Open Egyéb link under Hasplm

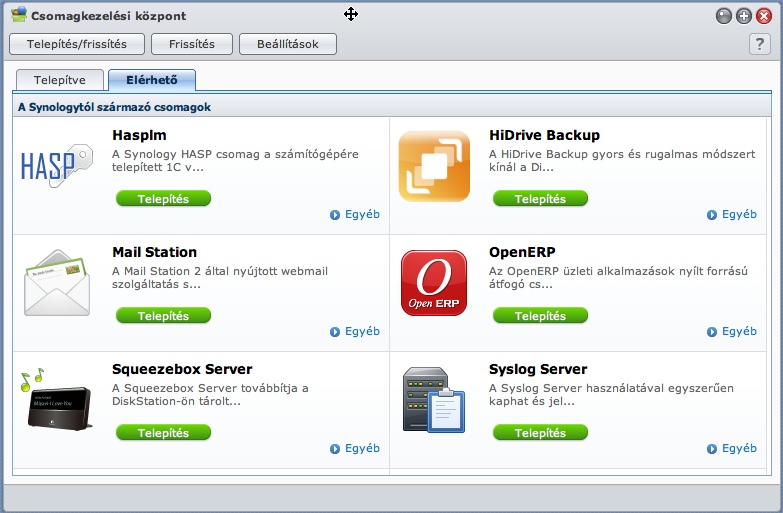362,214
